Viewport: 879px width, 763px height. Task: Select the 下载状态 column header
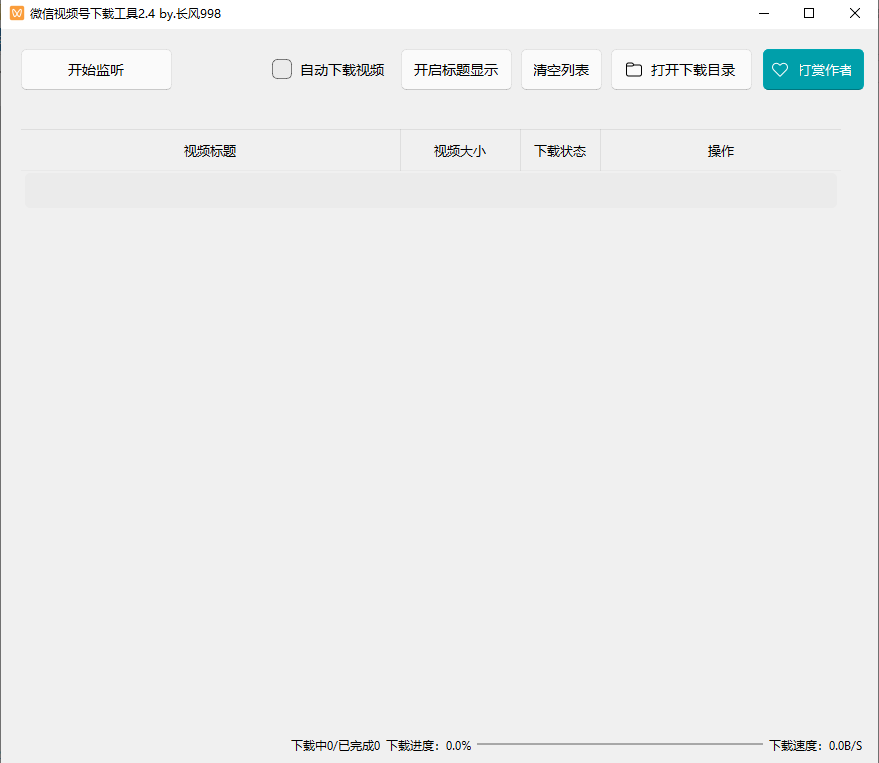[560, 151]
